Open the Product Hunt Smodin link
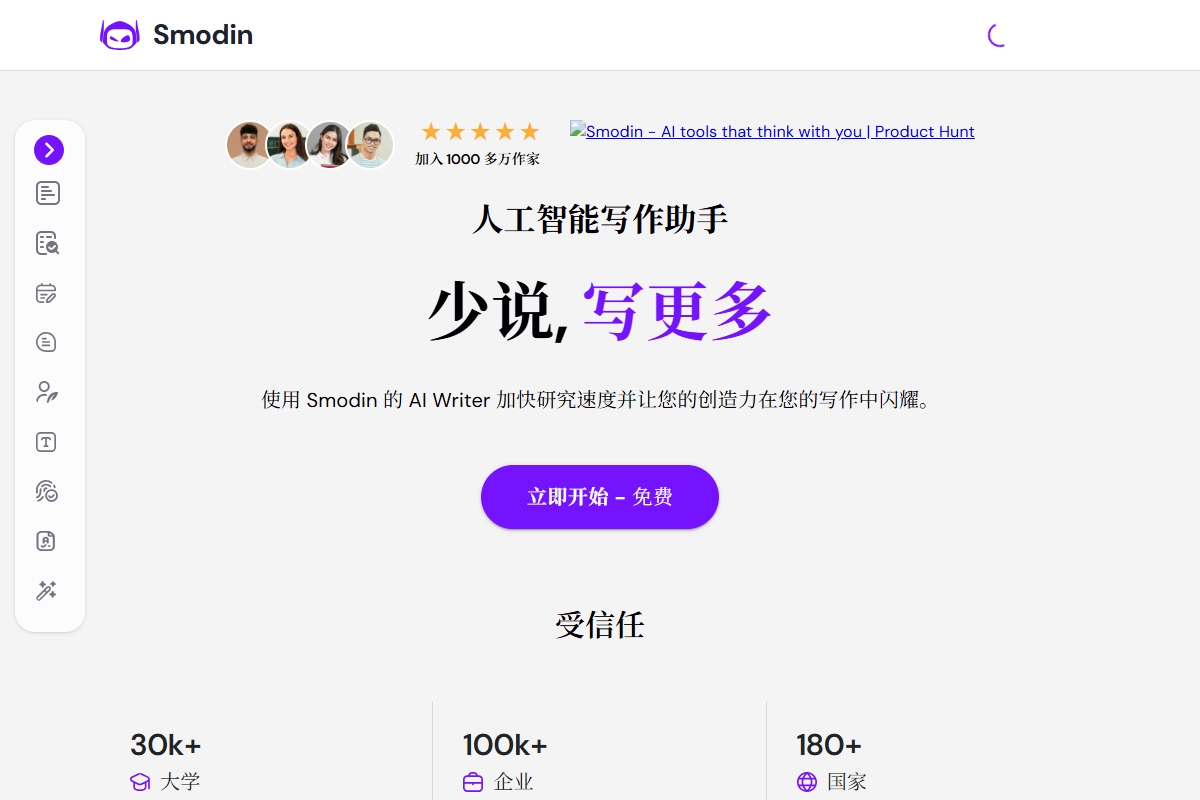1200x800 pixels. [772, 131]
